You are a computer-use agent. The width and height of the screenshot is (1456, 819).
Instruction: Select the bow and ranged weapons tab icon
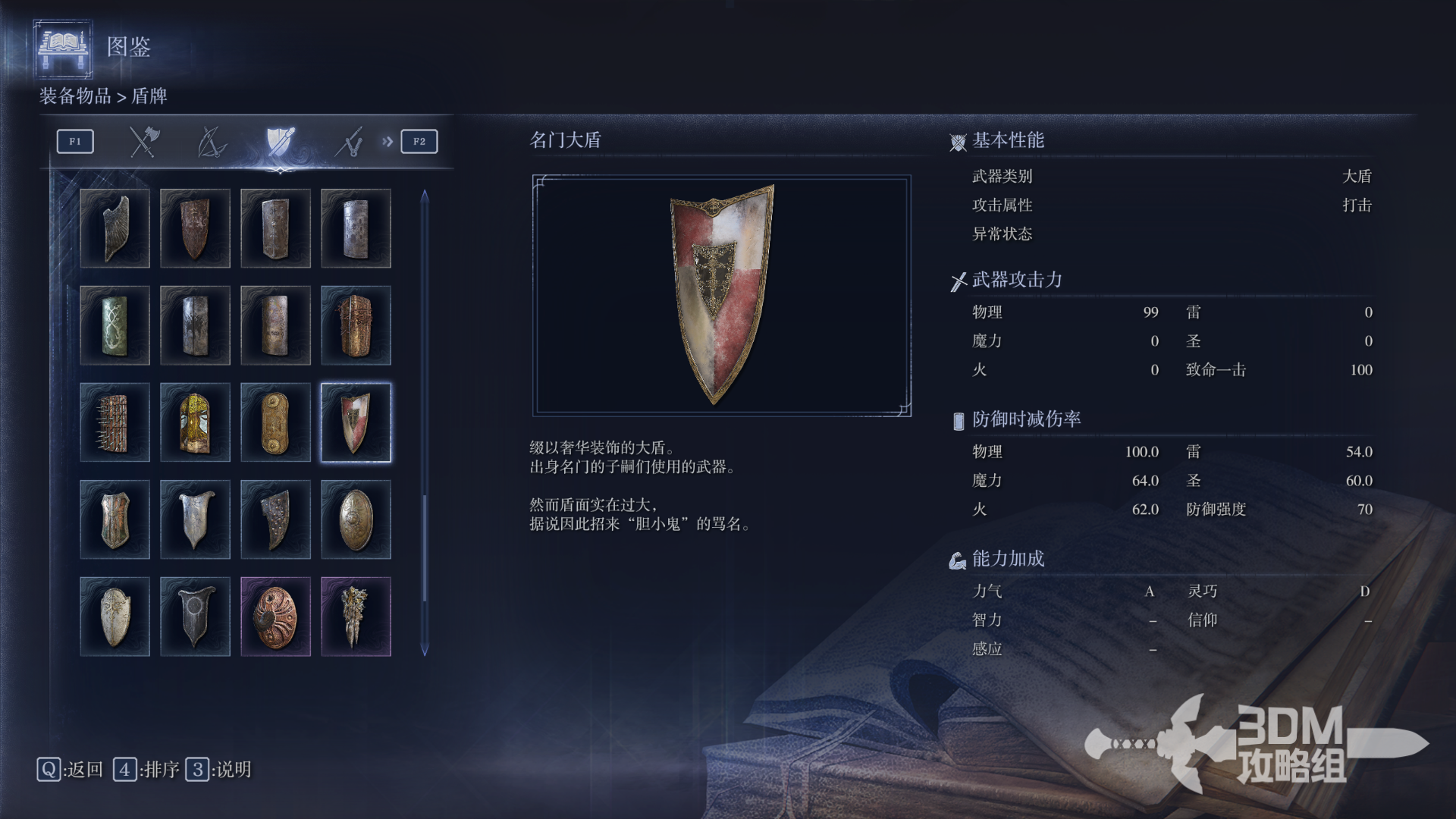pos(212,142)
